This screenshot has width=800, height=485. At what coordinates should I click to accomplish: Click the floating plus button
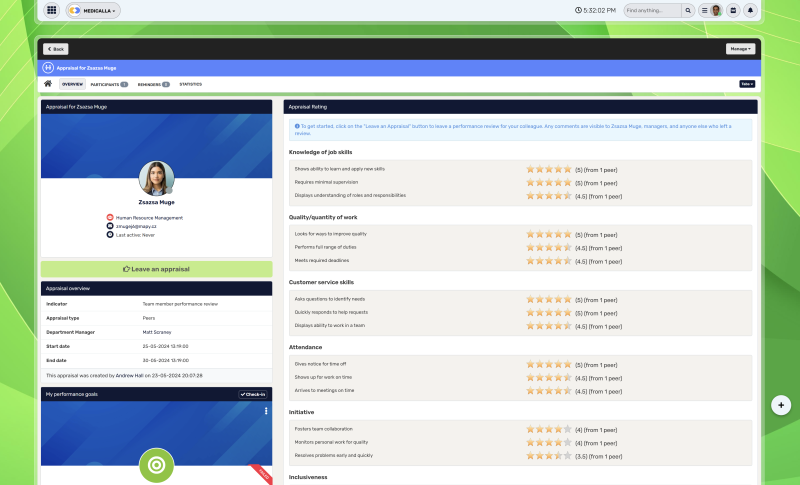[781, 405]
